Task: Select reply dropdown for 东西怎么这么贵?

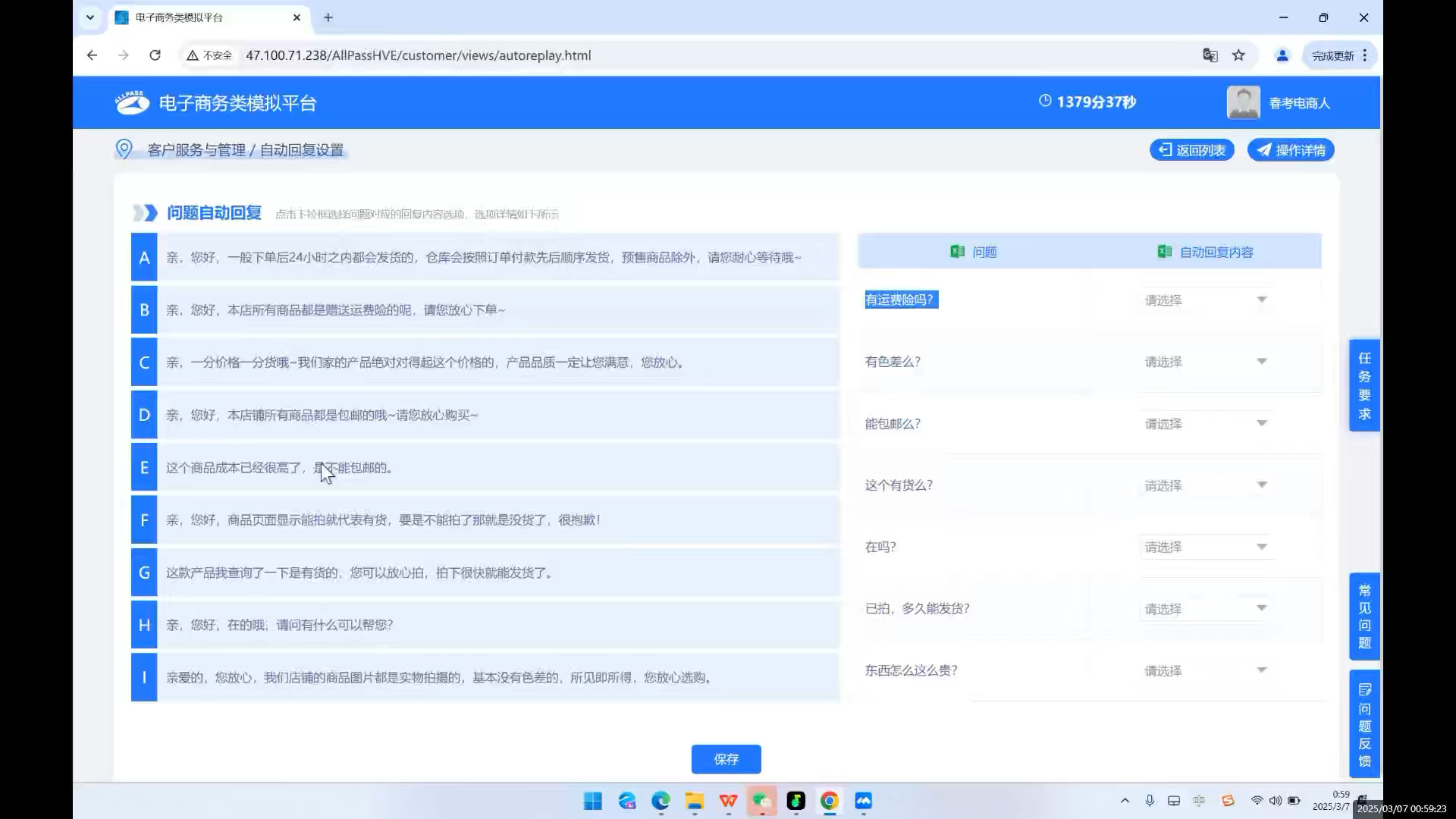Action: click(x=1205, y=670)
